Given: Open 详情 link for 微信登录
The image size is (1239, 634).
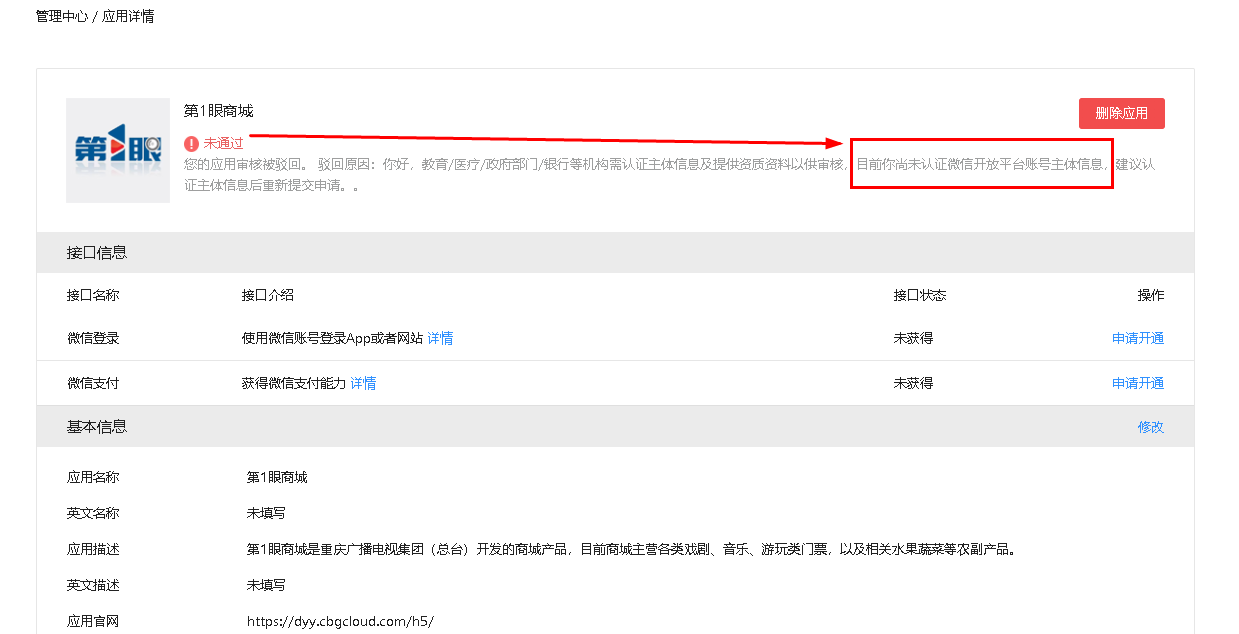Looking at the screenshot, I should [440, 338].
